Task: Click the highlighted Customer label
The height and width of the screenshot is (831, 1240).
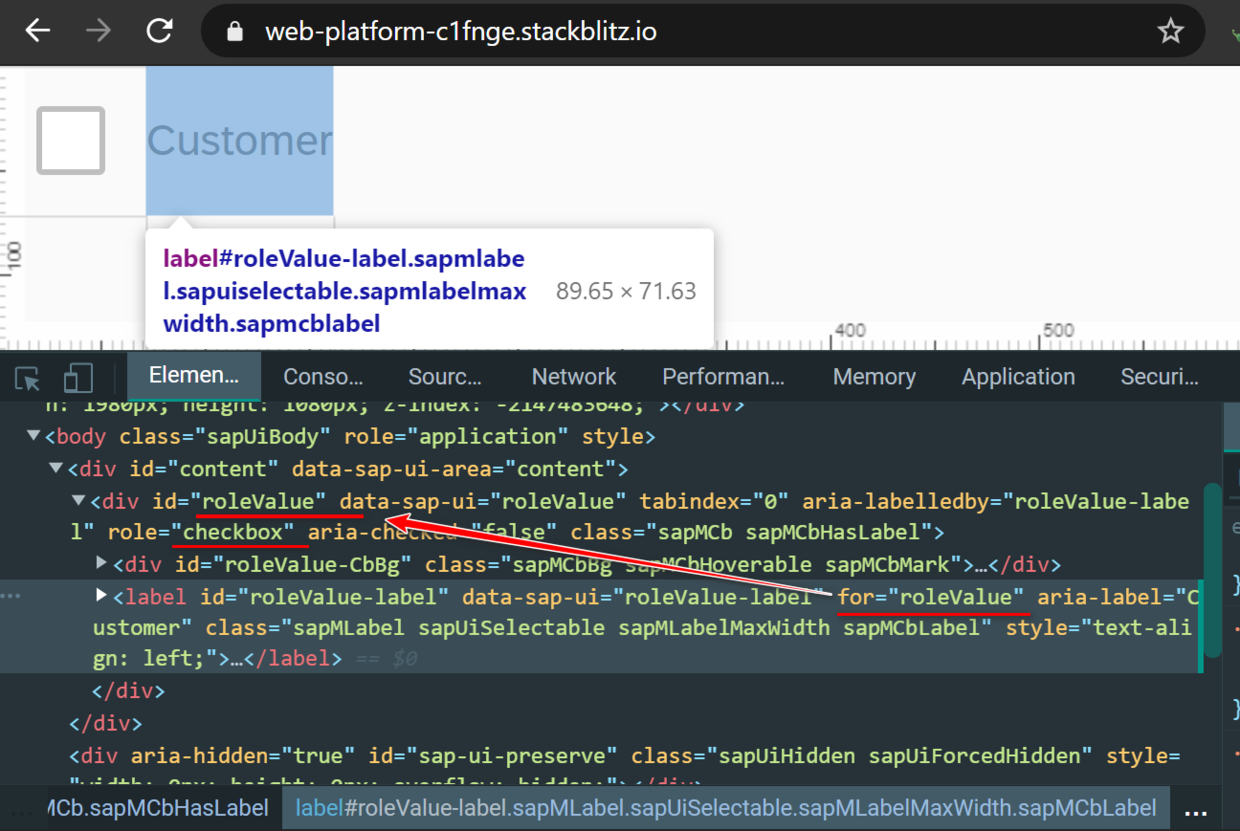Action: click(x=240, y=140)
